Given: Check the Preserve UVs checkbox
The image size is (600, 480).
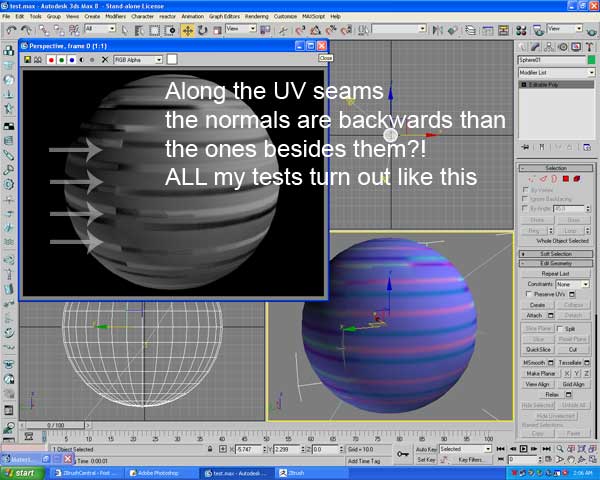Looking at the screenshot, I should click(x=529, y=294).
